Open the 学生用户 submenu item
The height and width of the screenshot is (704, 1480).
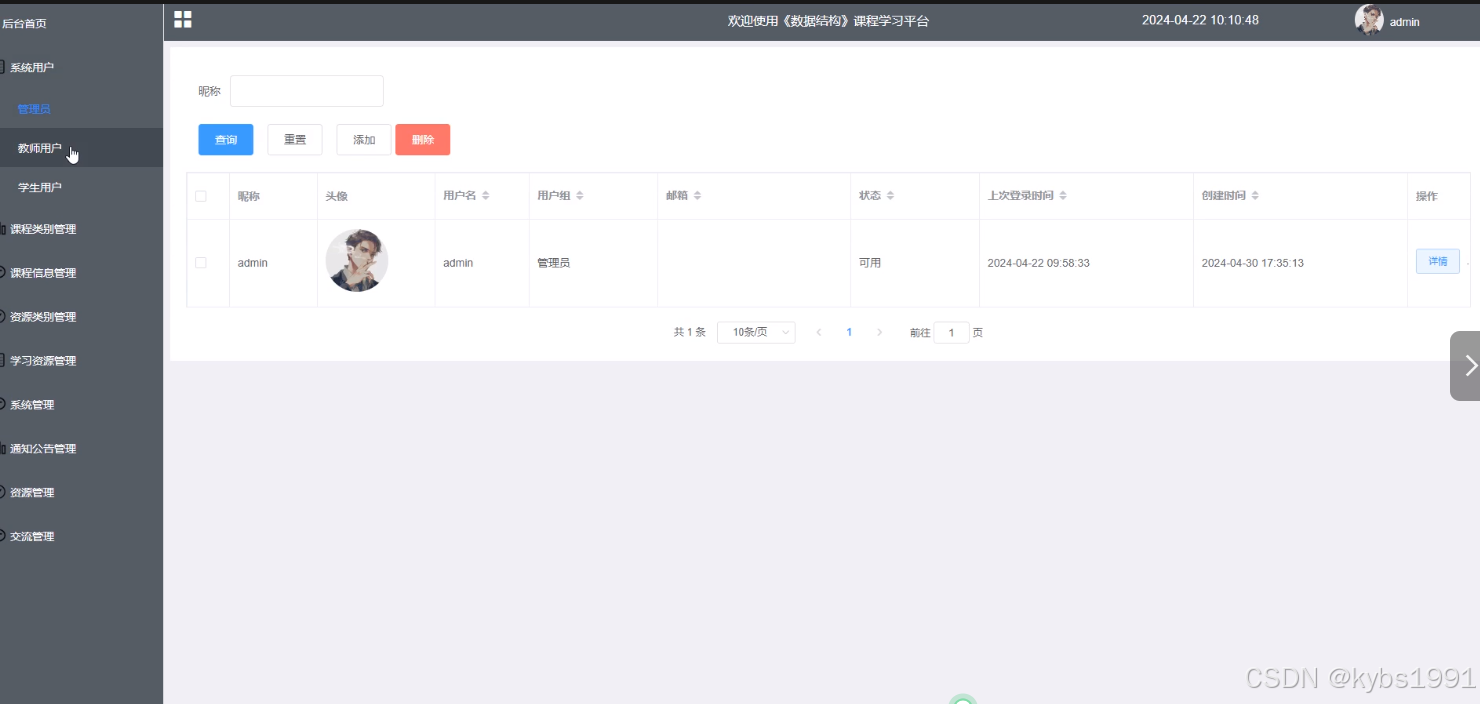(x=81, y=187)
